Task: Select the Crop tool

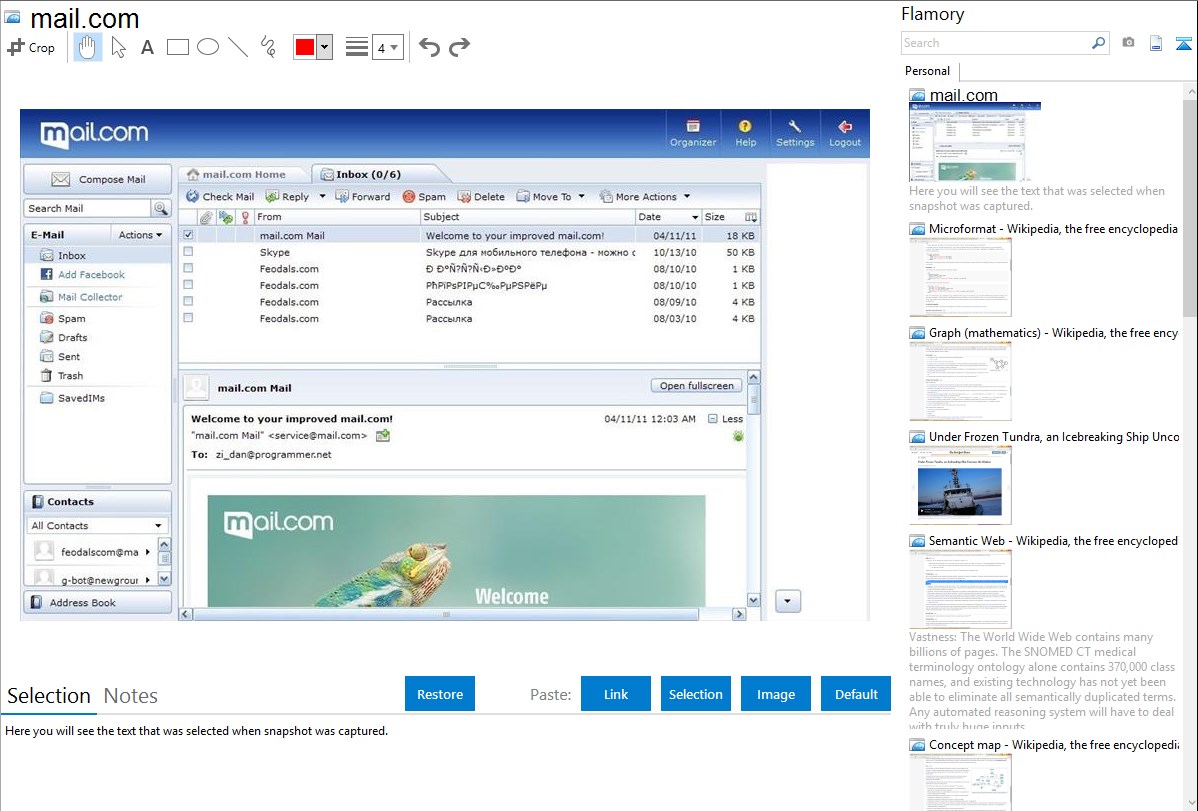Action: 31,47
